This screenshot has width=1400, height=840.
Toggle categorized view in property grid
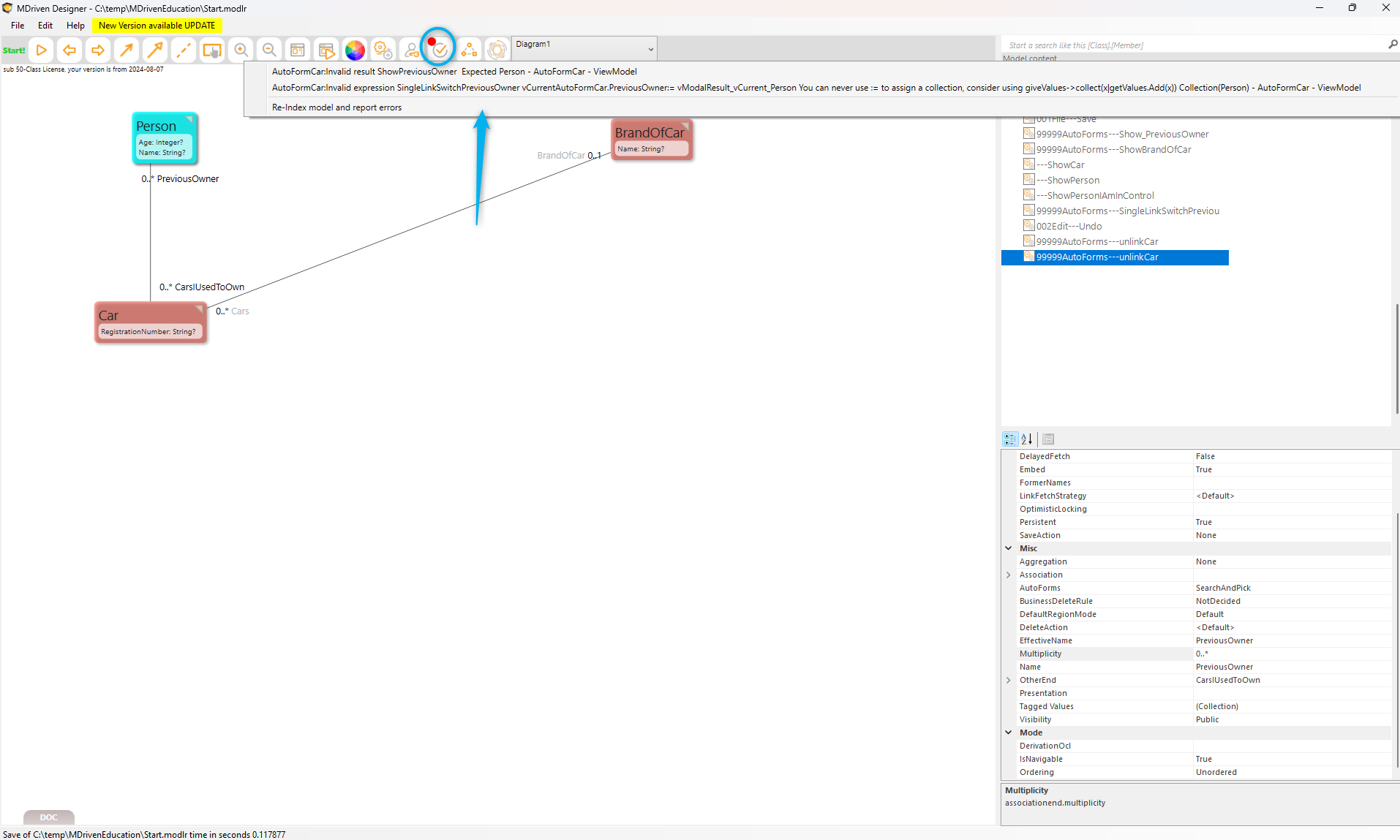click(x=1010, y=439)
